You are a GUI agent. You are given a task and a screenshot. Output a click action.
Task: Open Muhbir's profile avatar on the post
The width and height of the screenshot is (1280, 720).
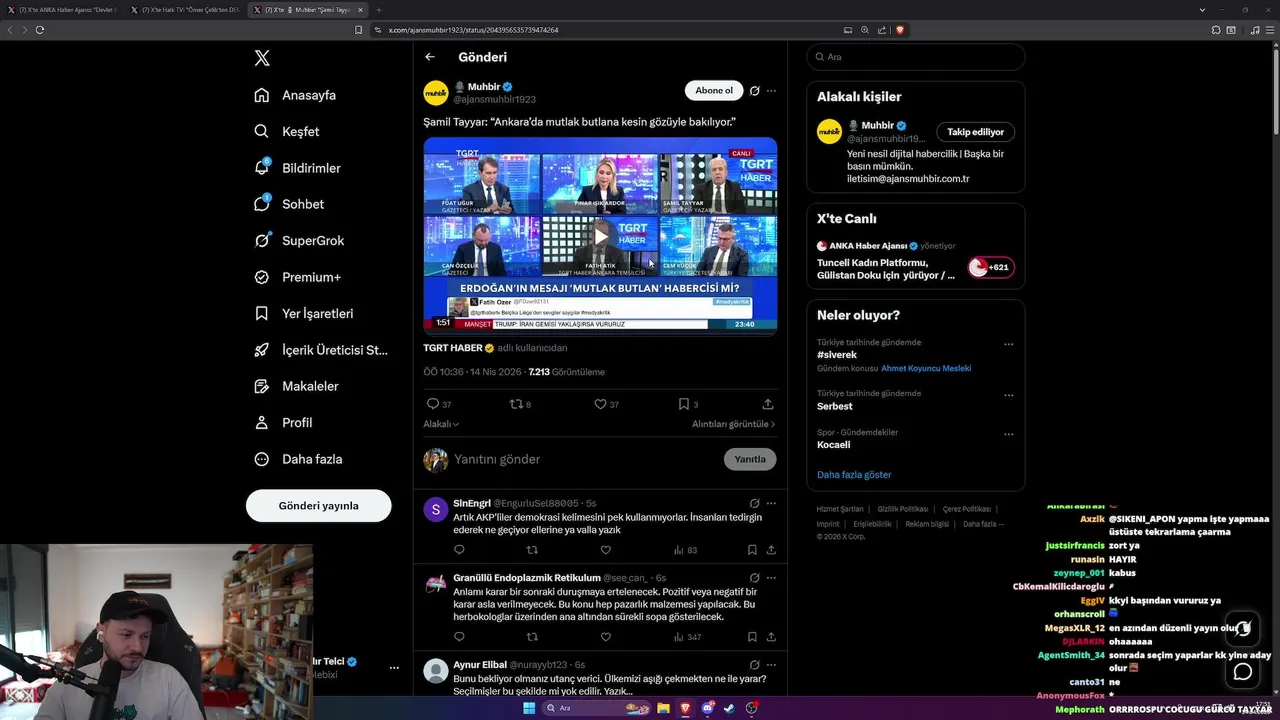click(436, 93)
